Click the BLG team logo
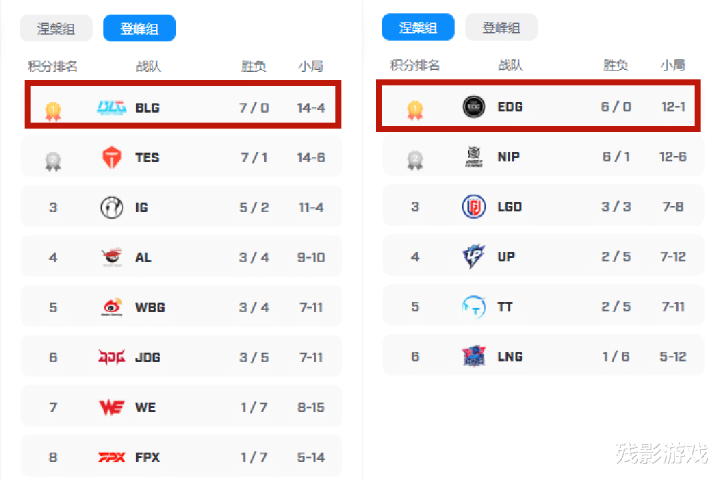The width and height of the screenshot is (720, 480). click(x=112, y=108)
